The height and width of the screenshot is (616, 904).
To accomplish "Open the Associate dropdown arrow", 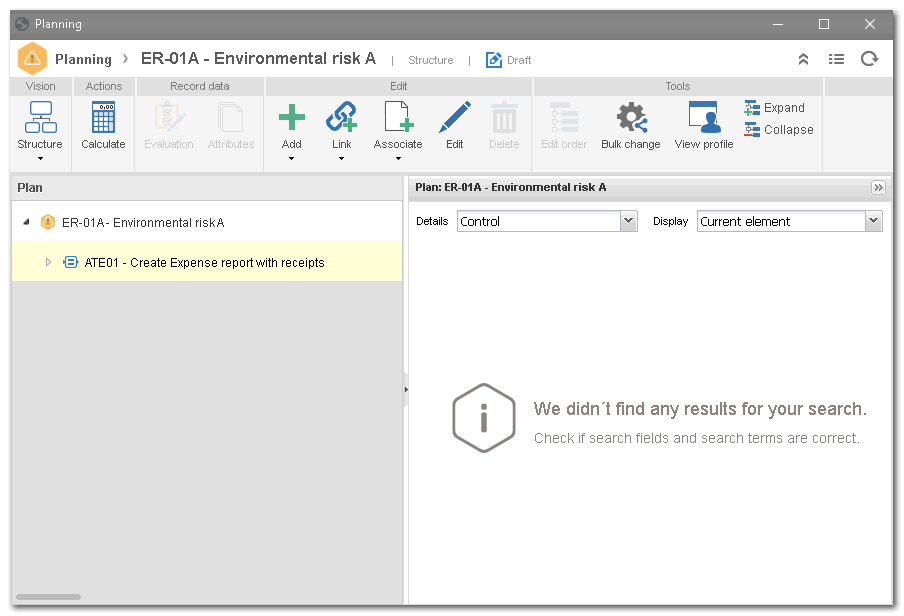I will [x=398, y=159].
